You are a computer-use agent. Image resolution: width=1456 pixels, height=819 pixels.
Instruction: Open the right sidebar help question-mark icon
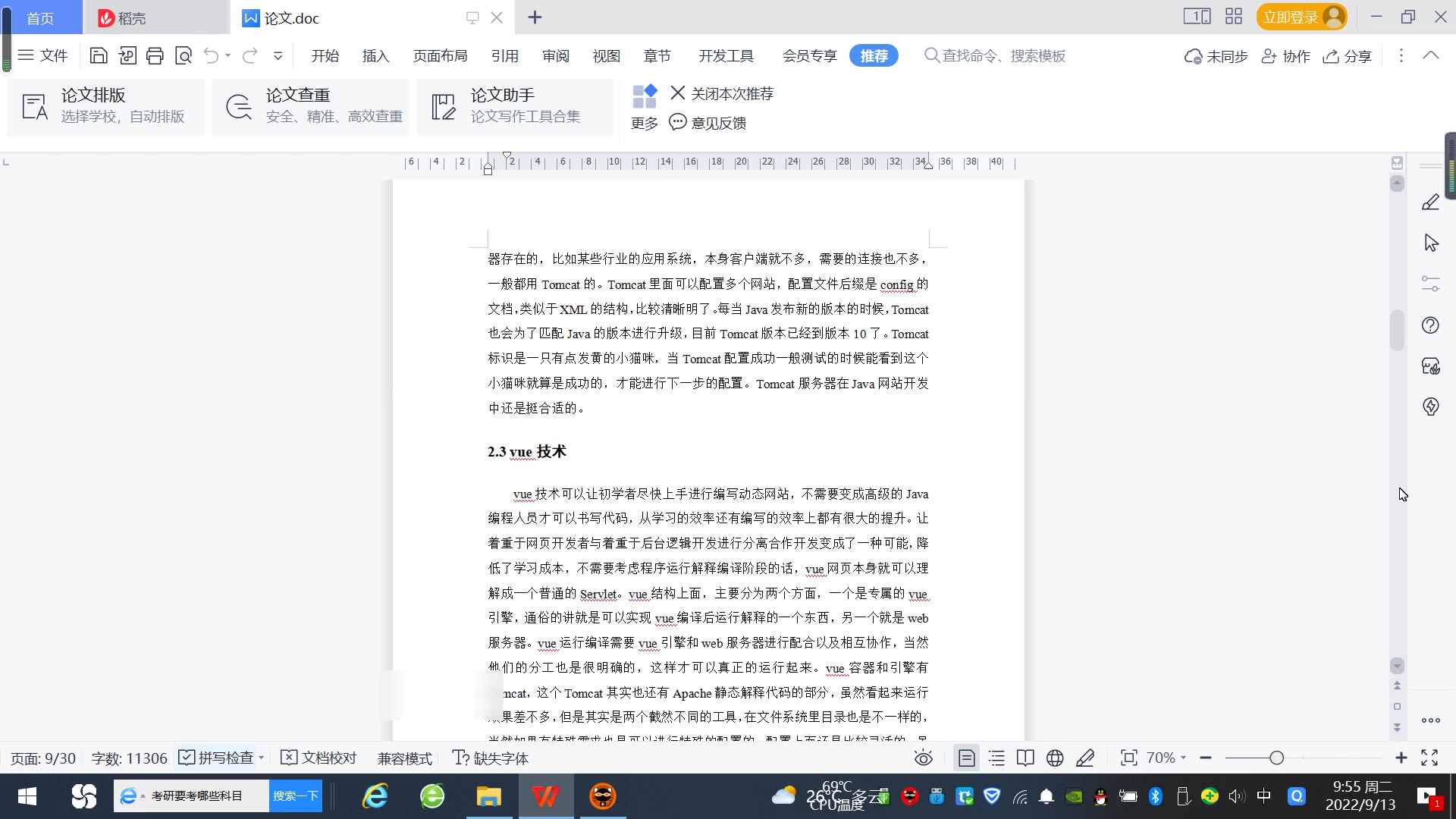[1430, 325]
